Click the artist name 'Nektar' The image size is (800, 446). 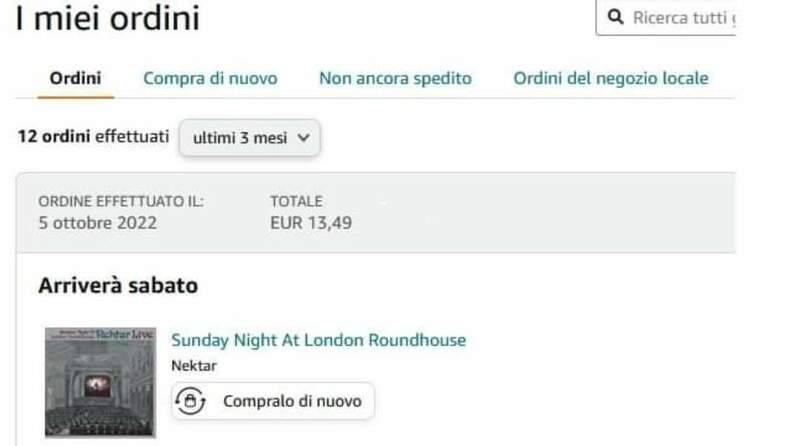click(x=194, y=365)
